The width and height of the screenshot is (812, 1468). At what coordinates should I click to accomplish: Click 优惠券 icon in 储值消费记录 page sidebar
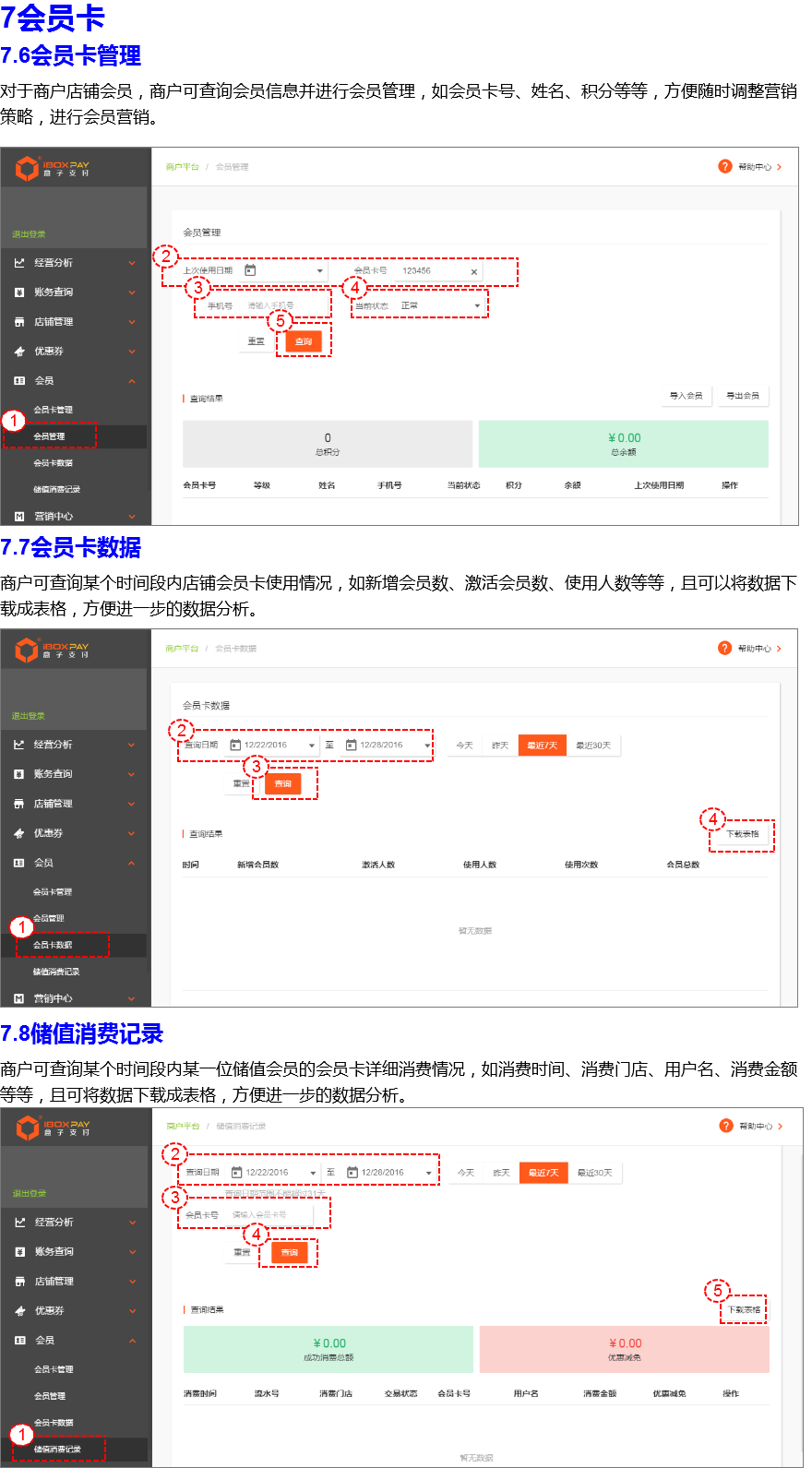[19, 1311]
